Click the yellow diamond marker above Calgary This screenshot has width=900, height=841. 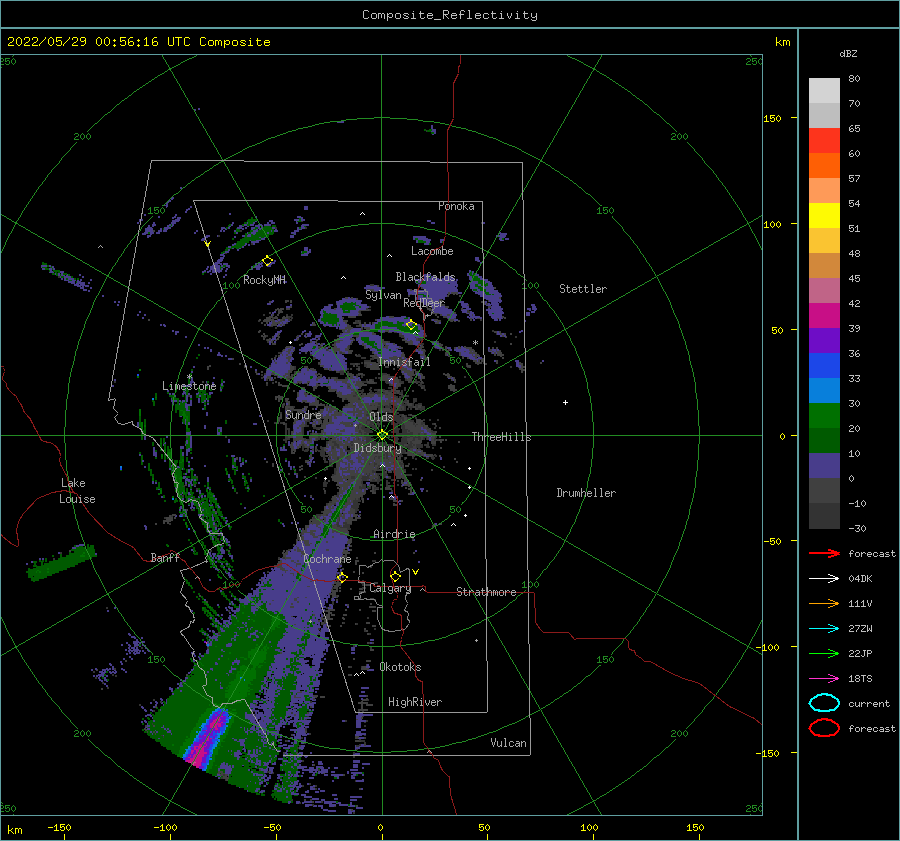[x=395, y=576]
